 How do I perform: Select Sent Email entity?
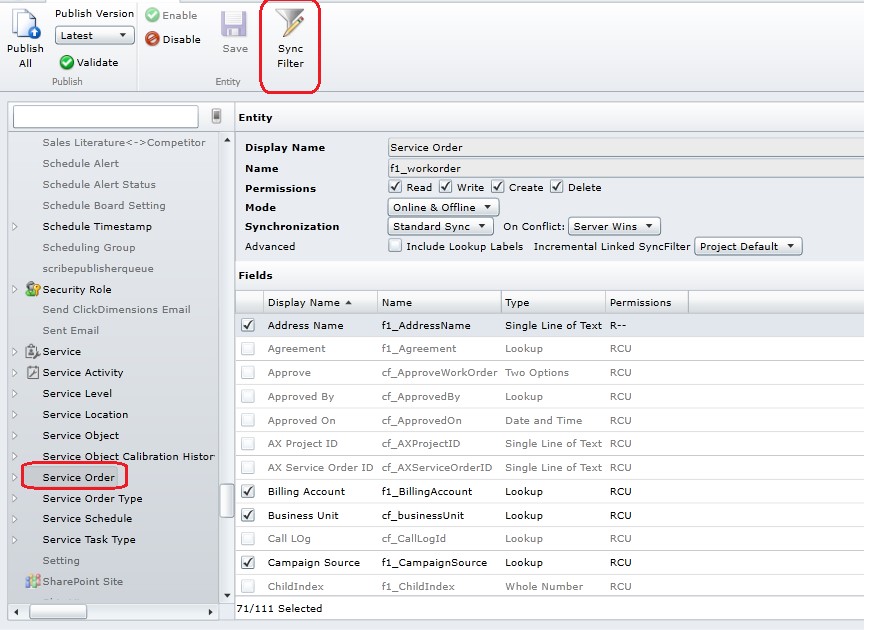pos(71,330)
